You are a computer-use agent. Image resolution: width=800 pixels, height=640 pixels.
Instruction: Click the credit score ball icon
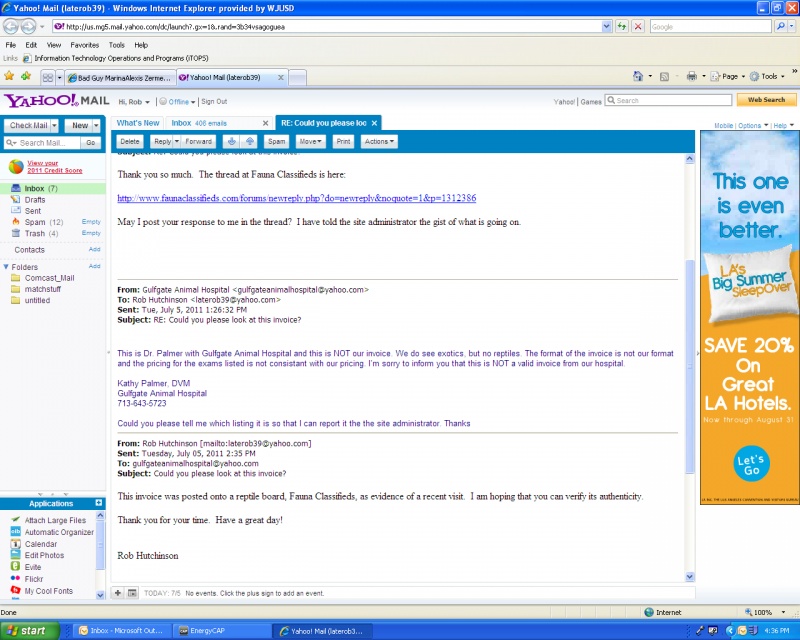click(x=16, y=166)
